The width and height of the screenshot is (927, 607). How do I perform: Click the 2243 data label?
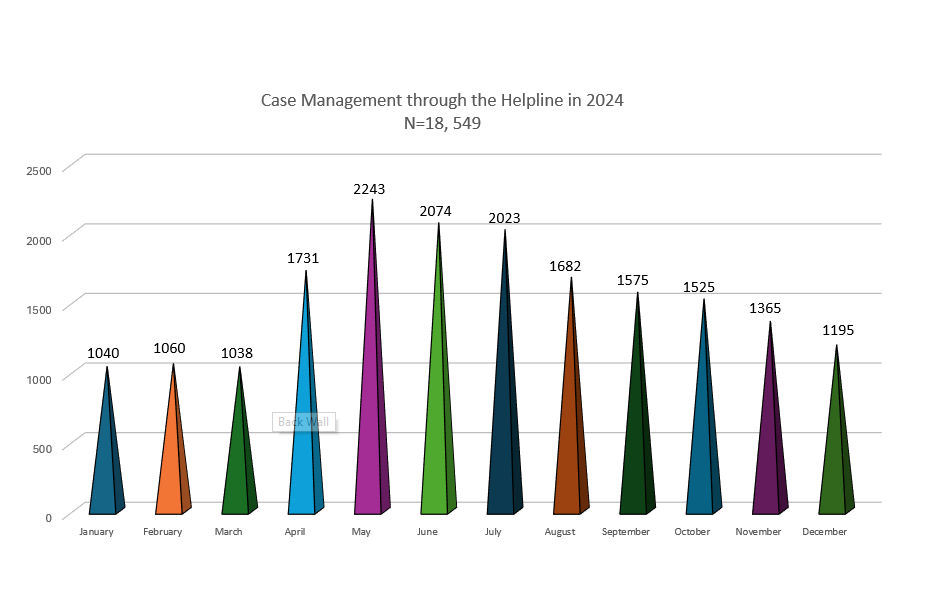369,189
